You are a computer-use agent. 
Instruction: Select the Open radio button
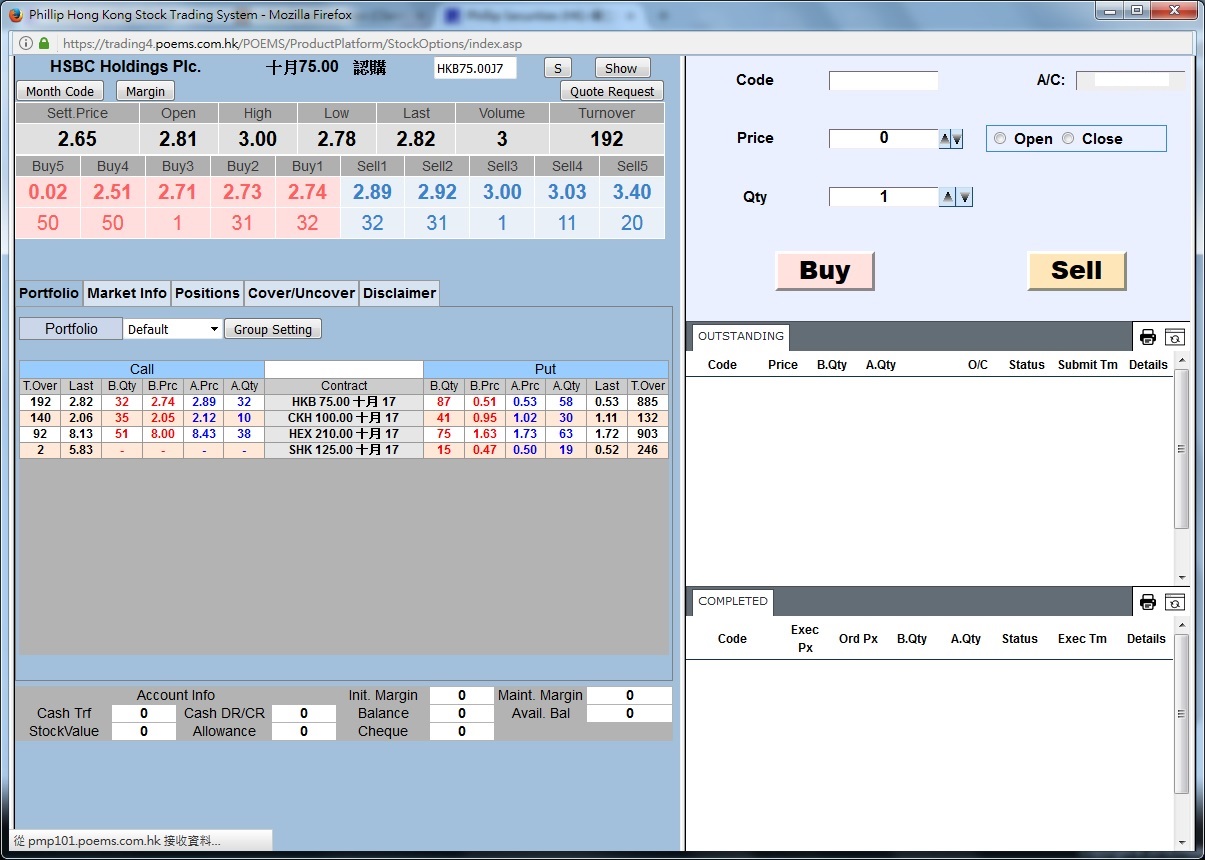(1000, 139)
